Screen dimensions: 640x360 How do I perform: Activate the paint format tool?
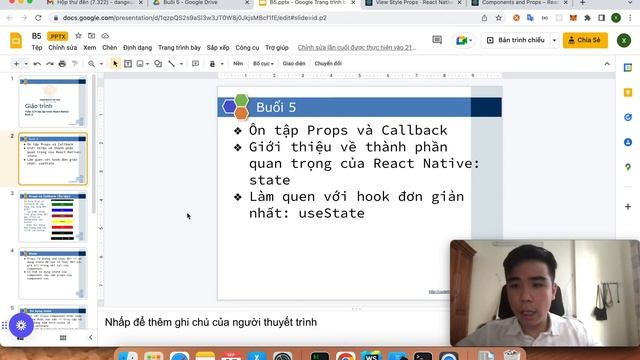pyautogui.click(x=75, y=64)
